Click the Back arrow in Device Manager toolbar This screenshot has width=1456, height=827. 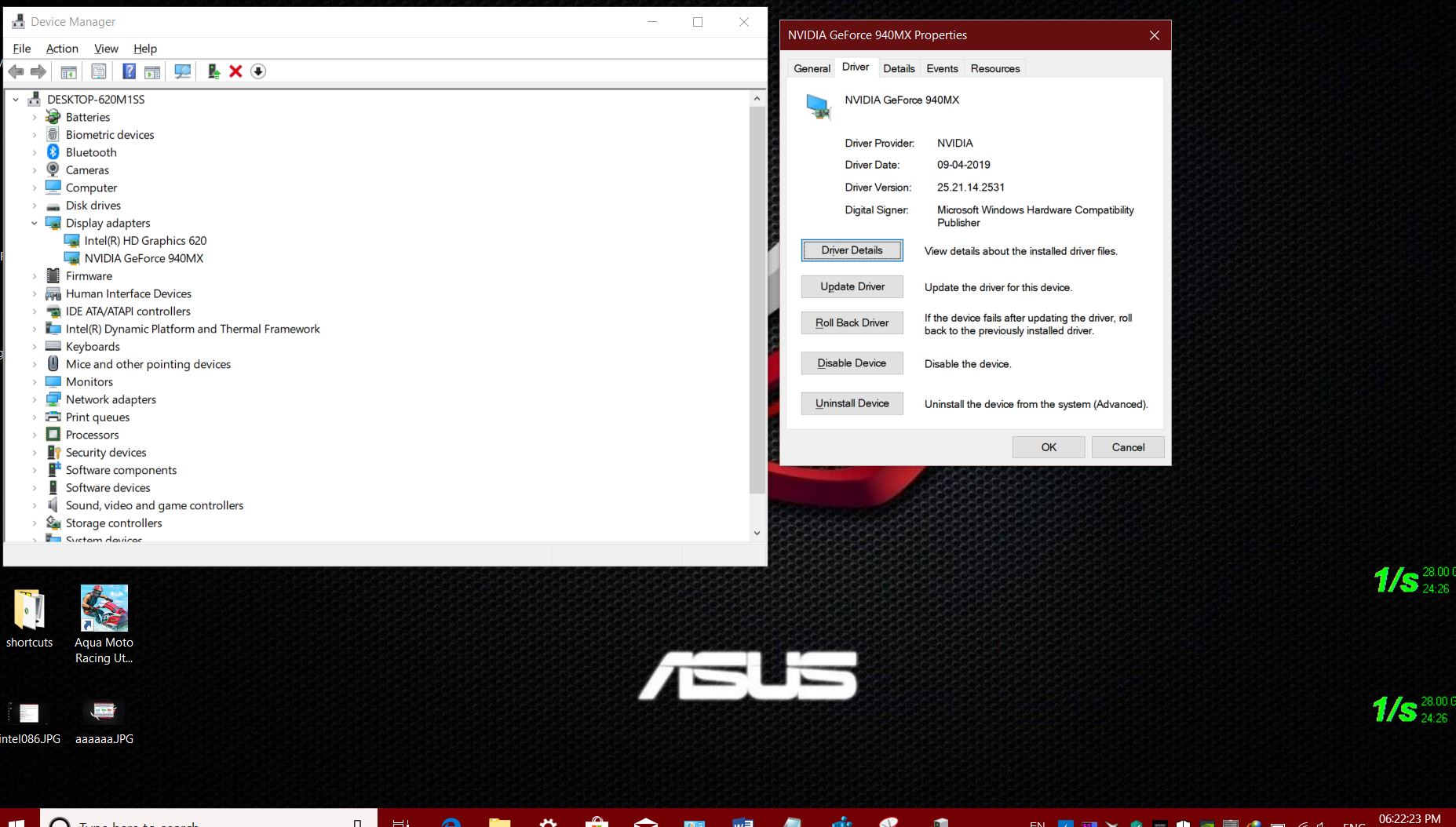[x=16, y=71]
